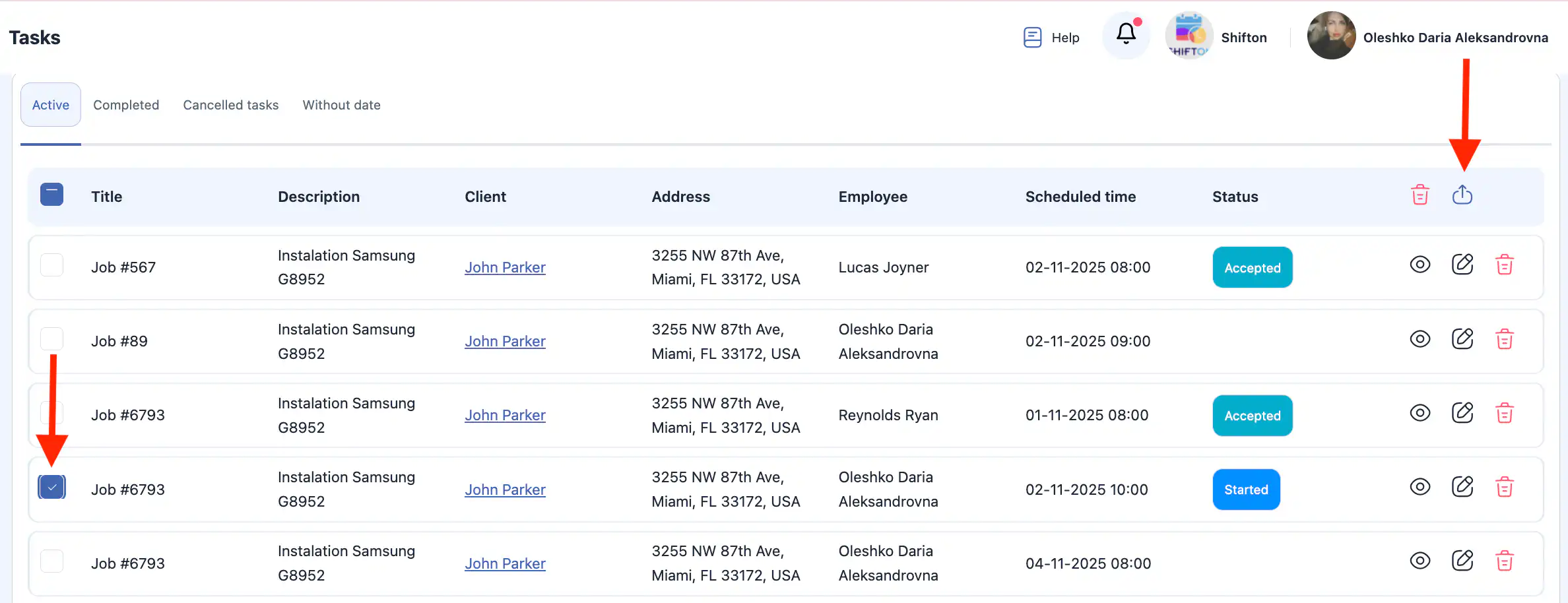Click the export icon in table header

pos(1462,195)
